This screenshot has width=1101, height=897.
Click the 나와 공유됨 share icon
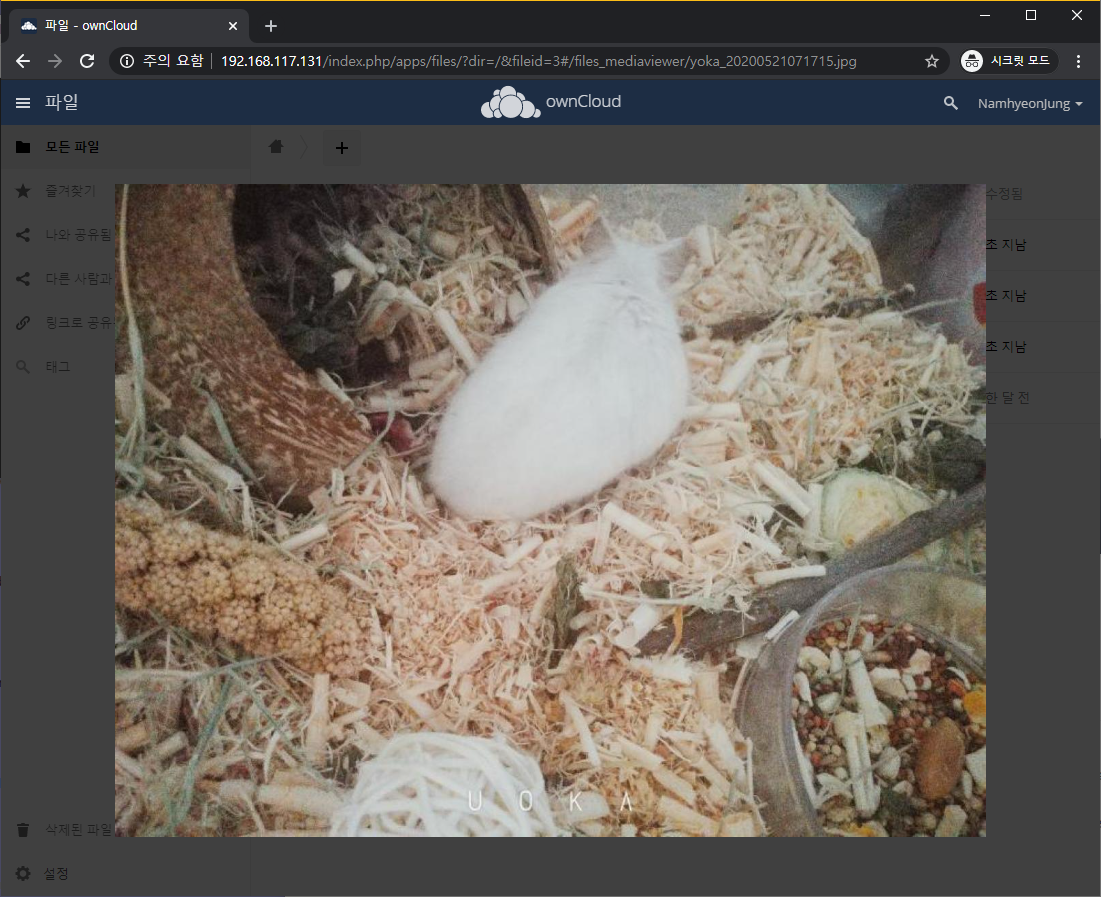click(22, 235)
